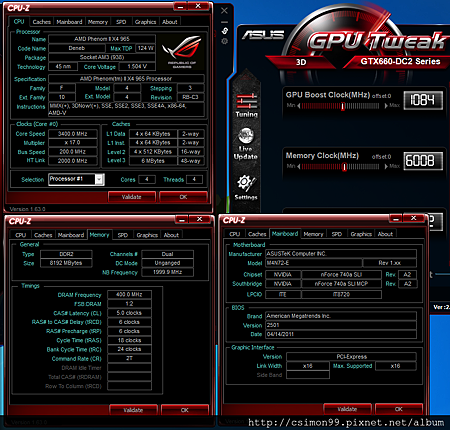
Task: Select CPU tab in the CPU-Z Memory window
Action: tap(20, 235)
